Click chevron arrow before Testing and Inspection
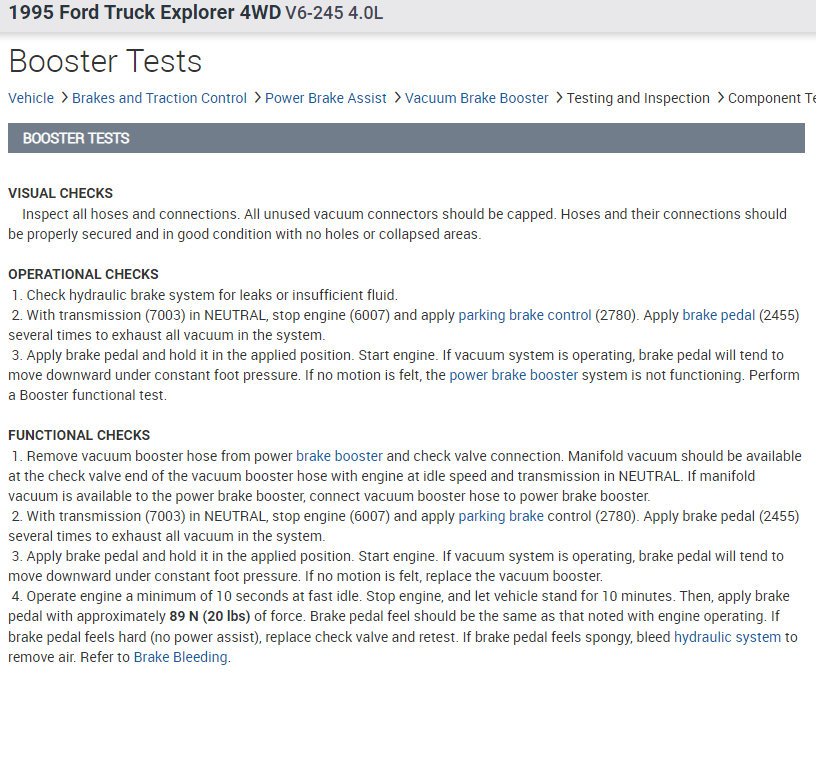Viewport: 816px width, 763px height. point(558,98)
